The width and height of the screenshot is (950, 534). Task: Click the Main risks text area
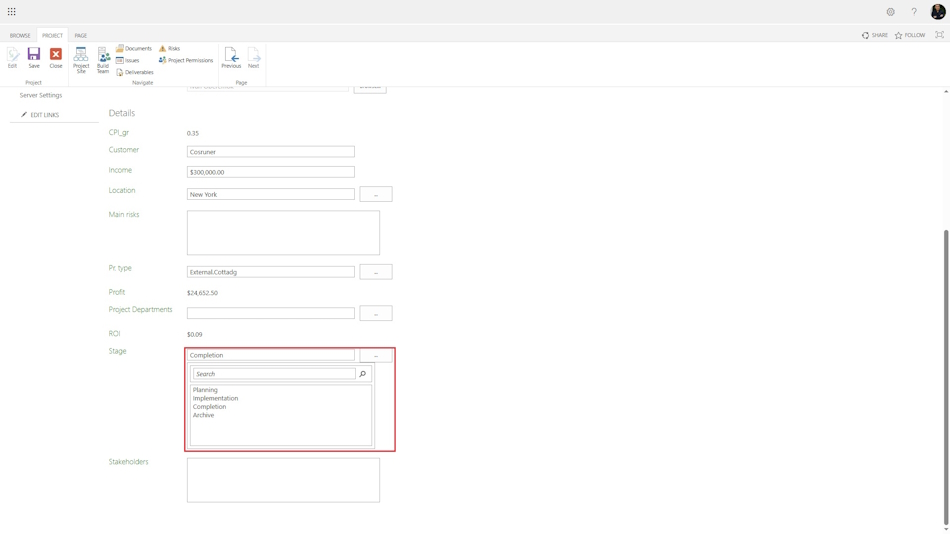pos(283,233)
